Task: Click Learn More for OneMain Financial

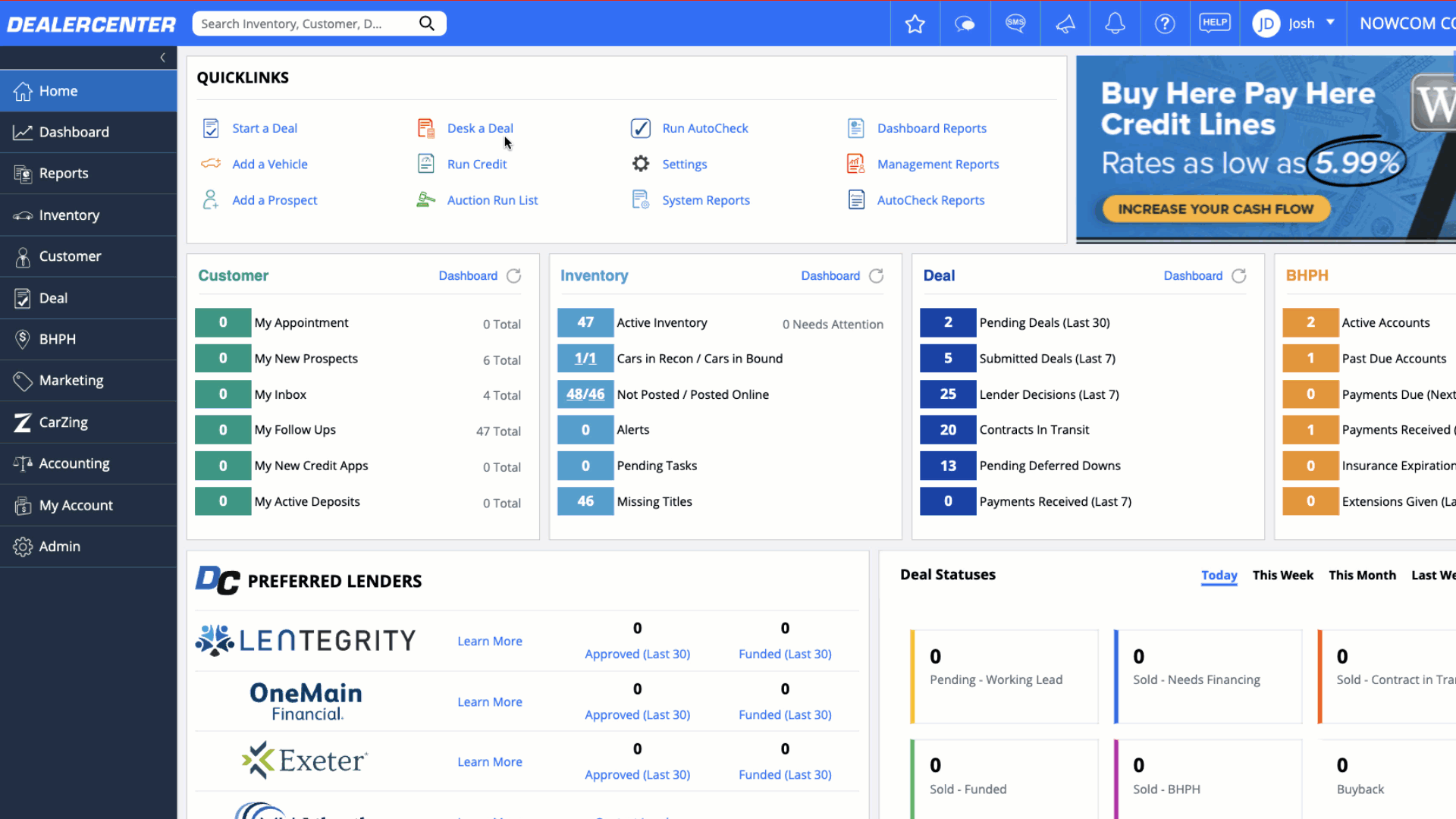Action: [490, 702]
